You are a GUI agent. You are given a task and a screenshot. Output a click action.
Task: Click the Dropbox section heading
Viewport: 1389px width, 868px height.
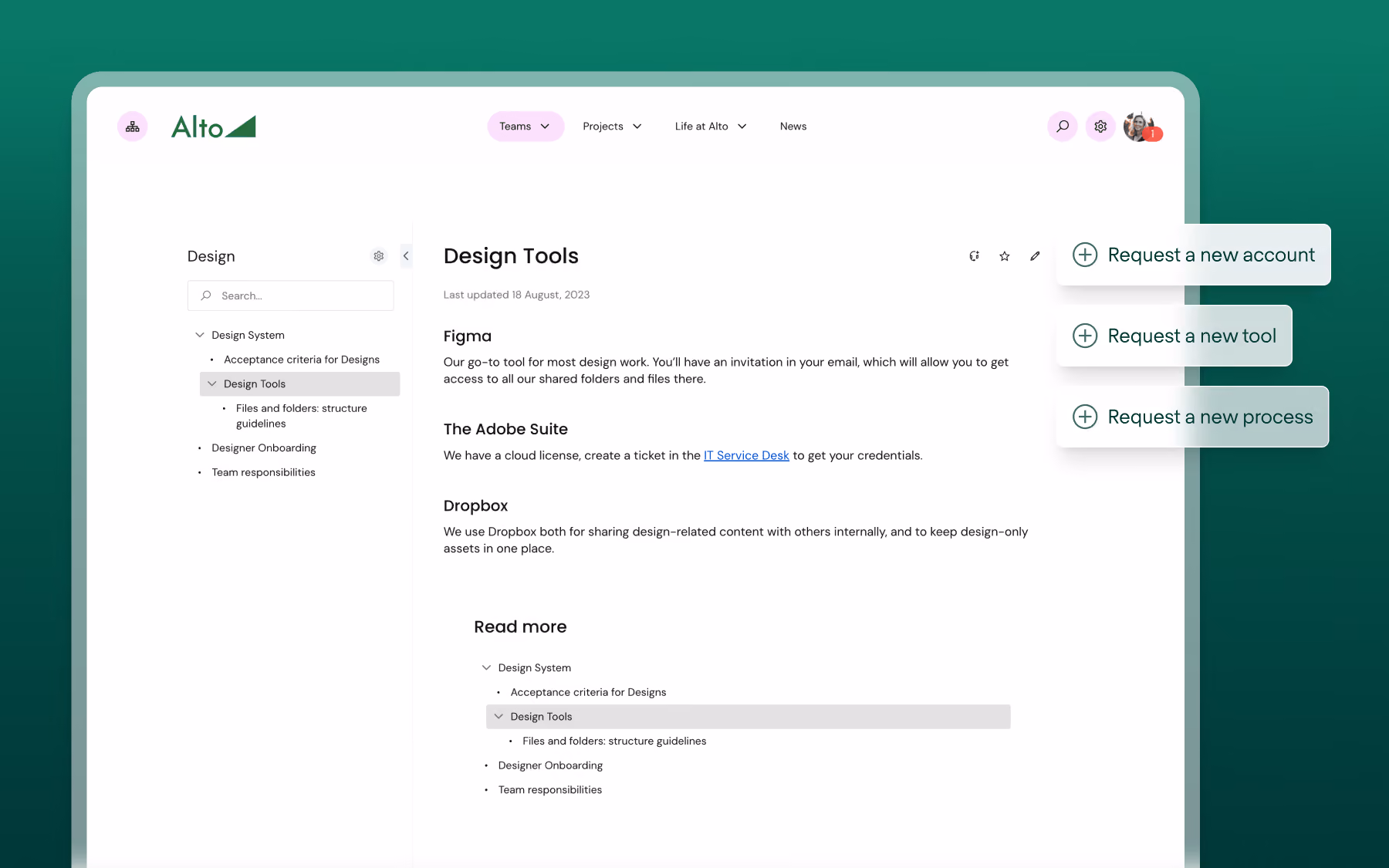point(475,505)
